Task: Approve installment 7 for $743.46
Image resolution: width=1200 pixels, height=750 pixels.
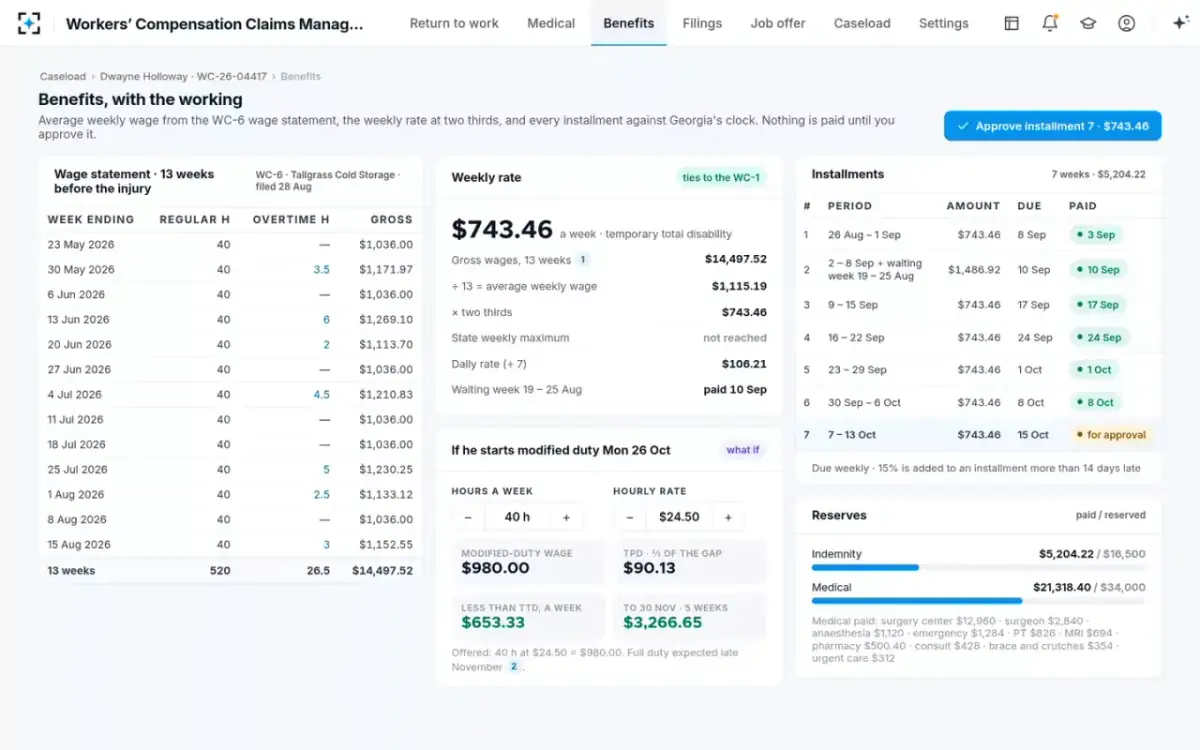Action: click(1052, 126)
